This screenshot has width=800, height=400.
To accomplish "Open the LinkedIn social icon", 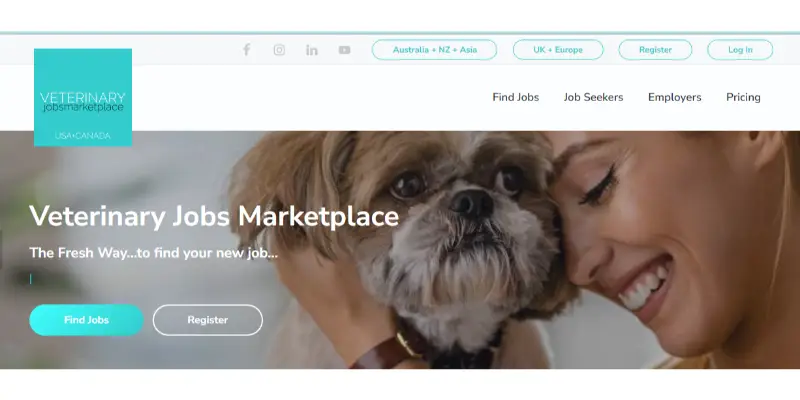I will 312,49.
